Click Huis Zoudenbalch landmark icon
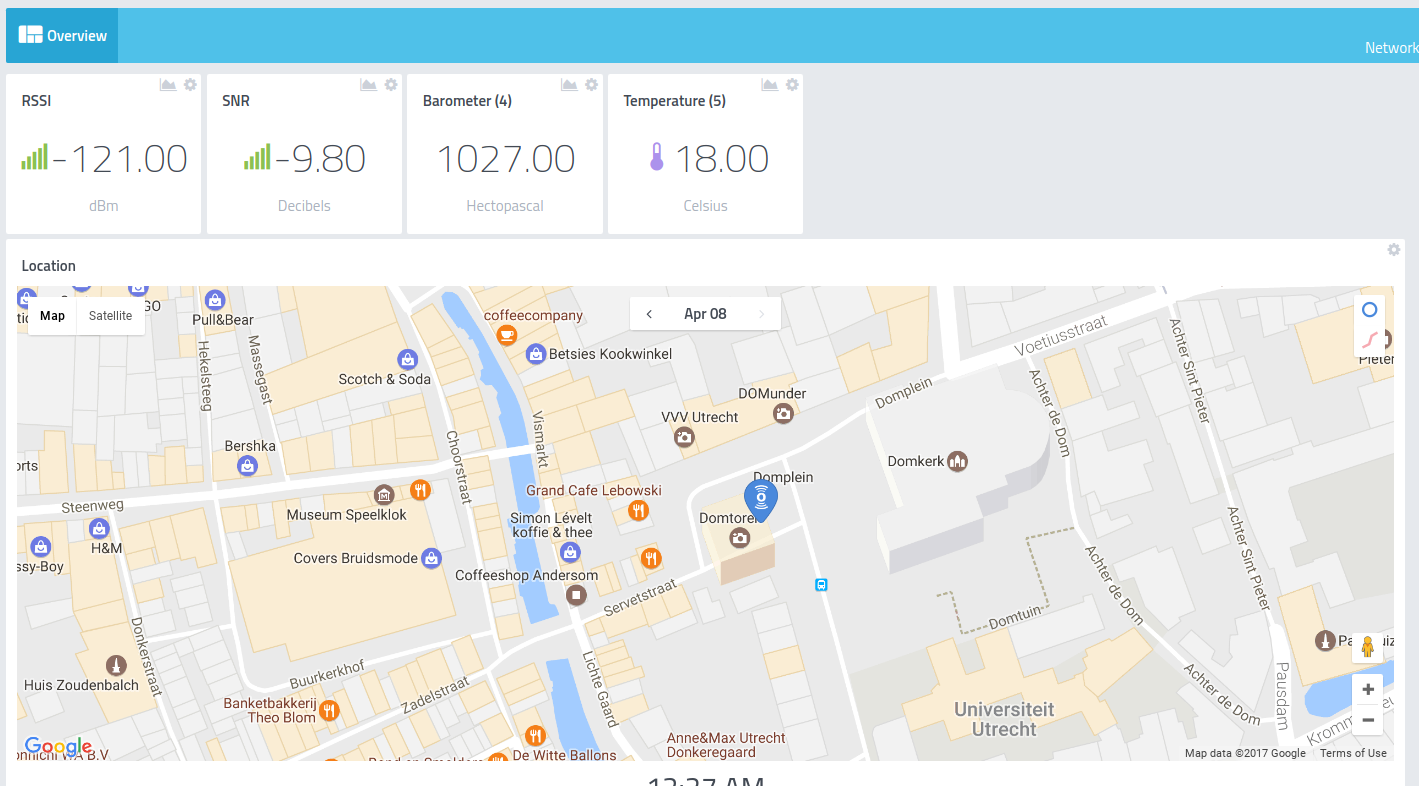 [116, 665]
